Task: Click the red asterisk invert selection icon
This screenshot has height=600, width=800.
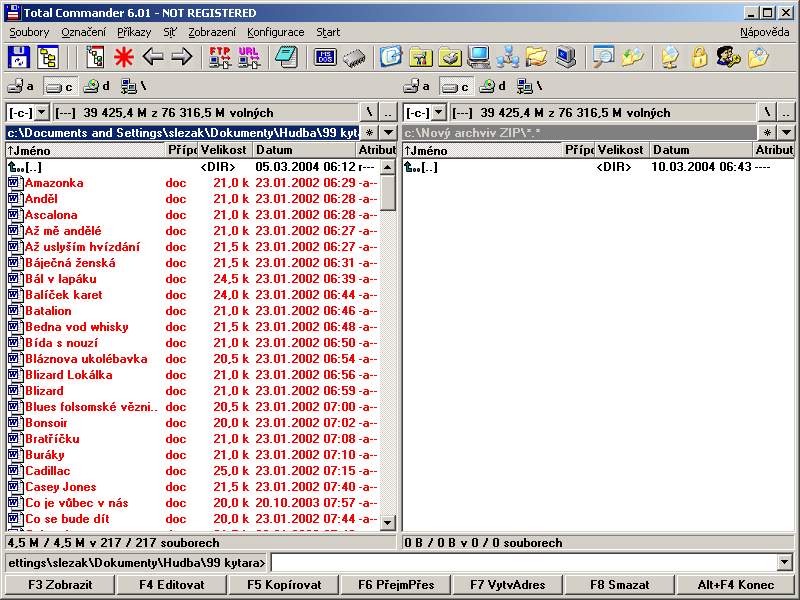Action: [123, 57]
